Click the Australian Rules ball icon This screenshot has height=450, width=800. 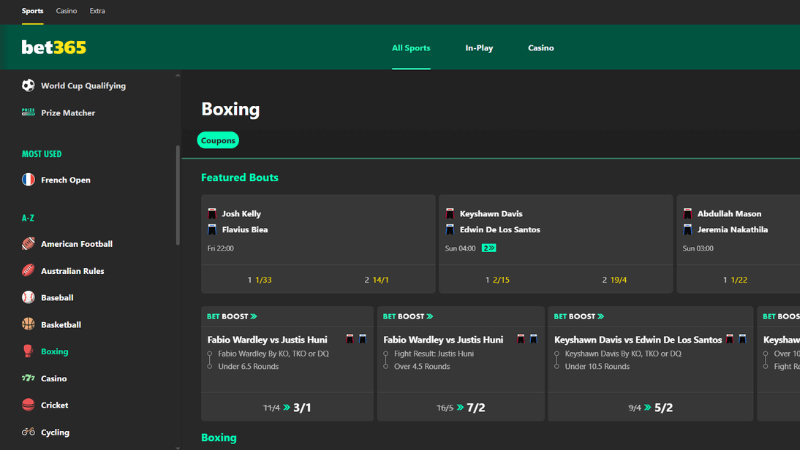click(28, 270)
